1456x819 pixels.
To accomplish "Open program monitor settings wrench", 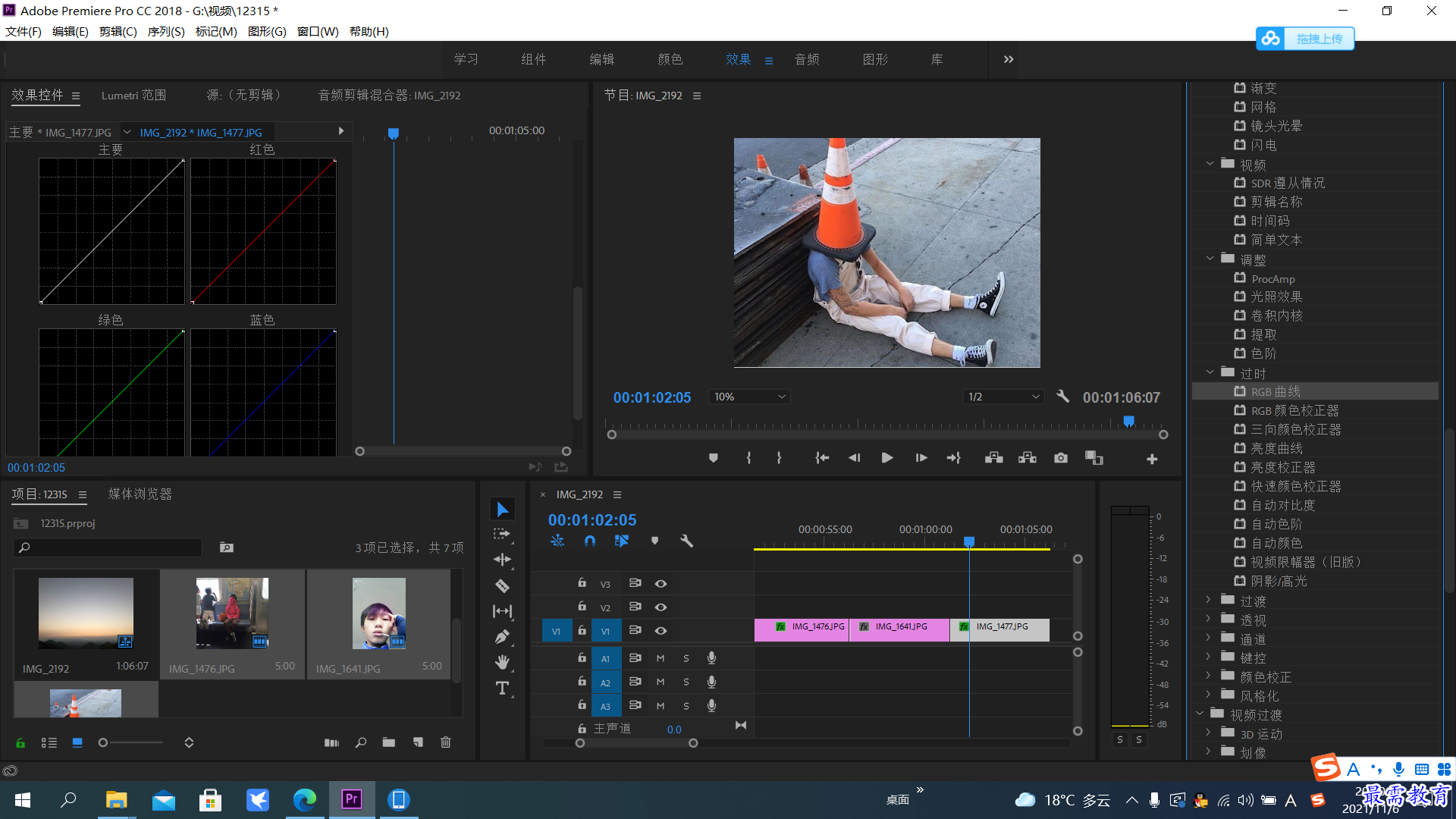I will pyautogui.click(x=1063, y=397).
